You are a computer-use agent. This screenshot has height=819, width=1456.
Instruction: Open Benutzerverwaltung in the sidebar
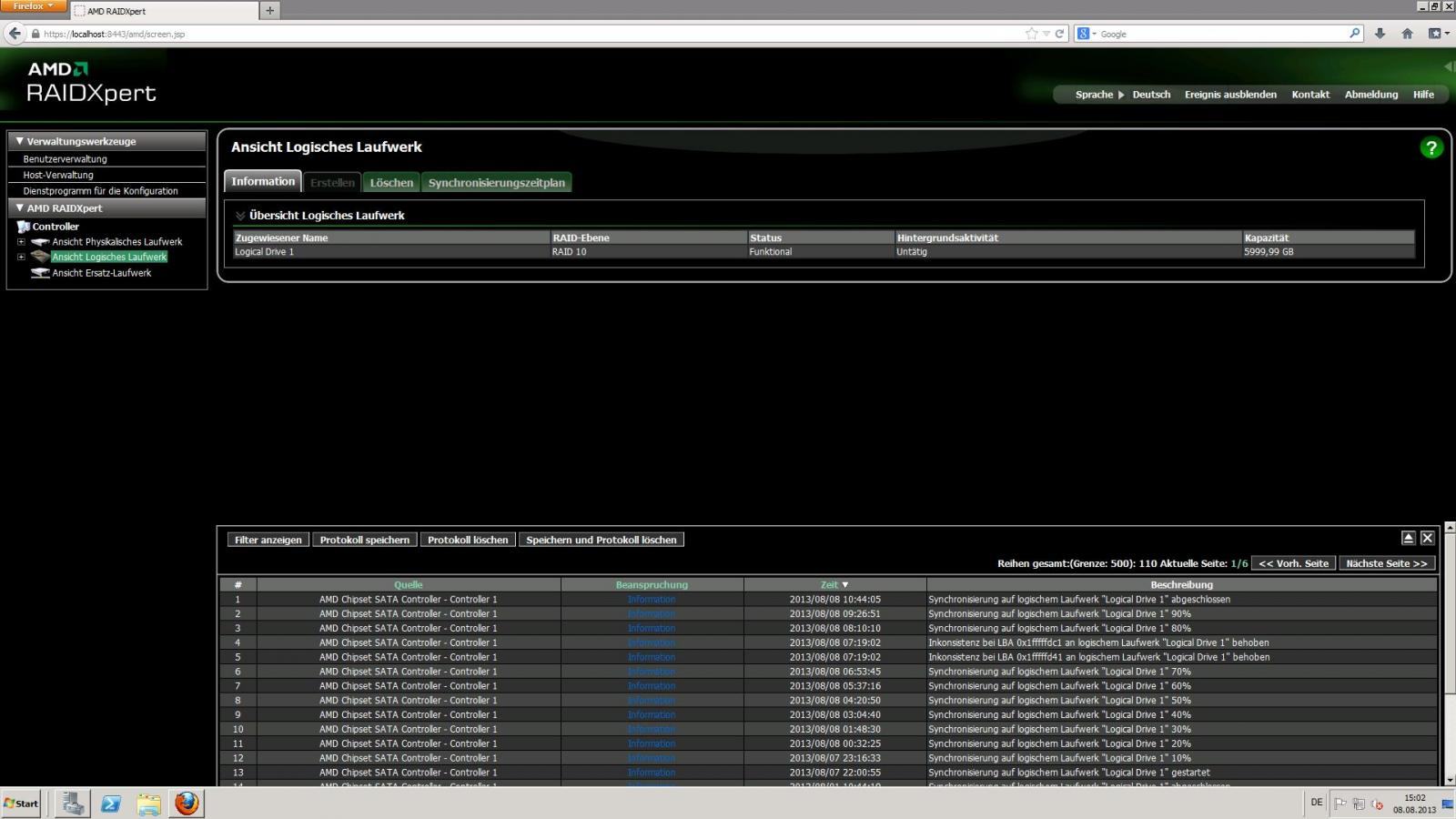coord(65,159)
